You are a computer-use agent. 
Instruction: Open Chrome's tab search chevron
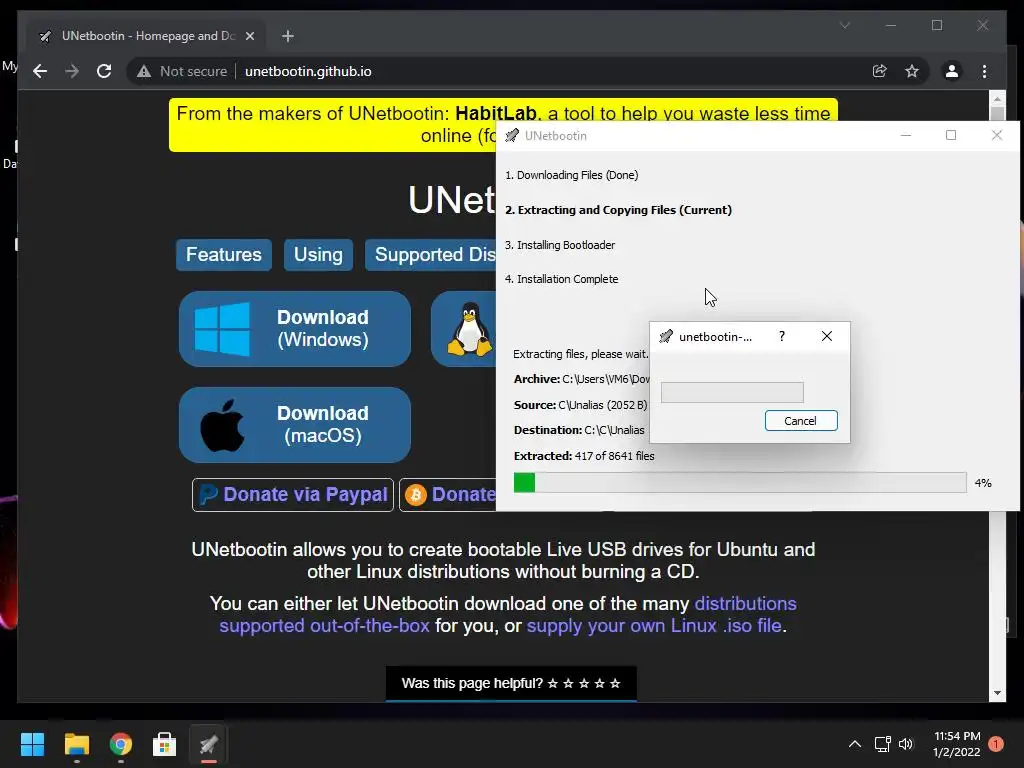[x=844, y=25]
